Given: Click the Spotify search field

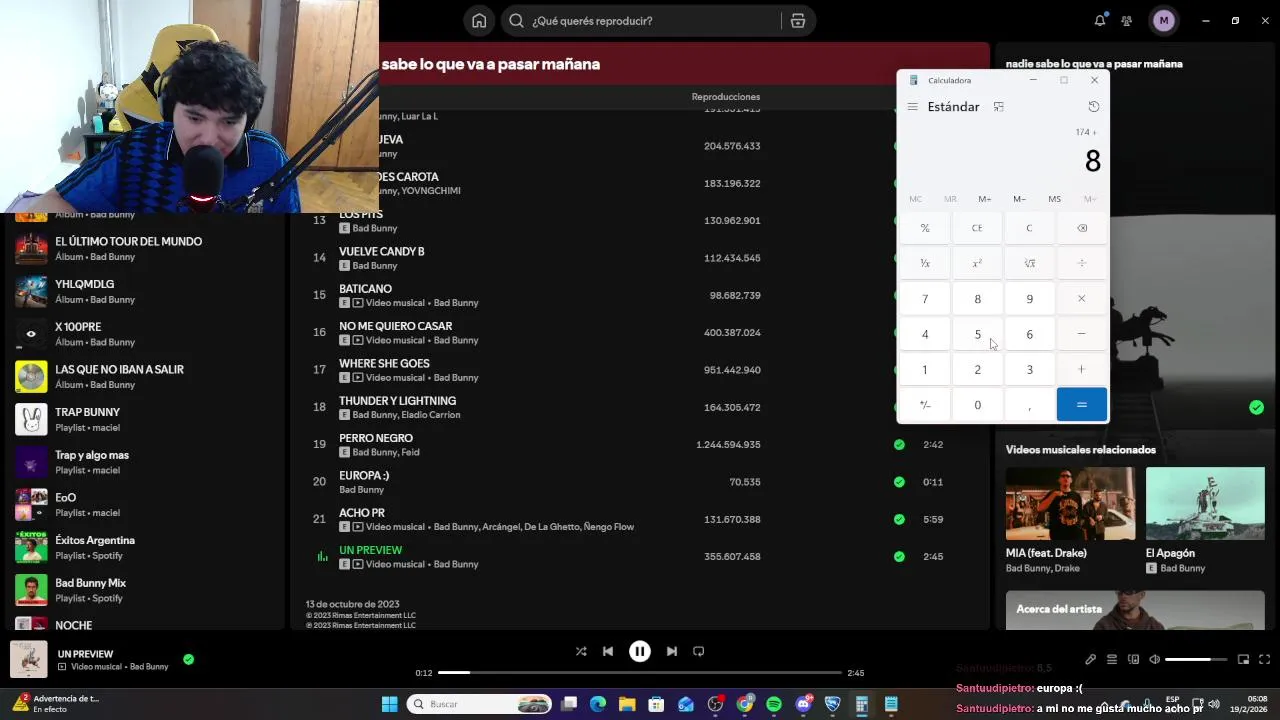Looking at the screenshot, I should pos(640,21).
